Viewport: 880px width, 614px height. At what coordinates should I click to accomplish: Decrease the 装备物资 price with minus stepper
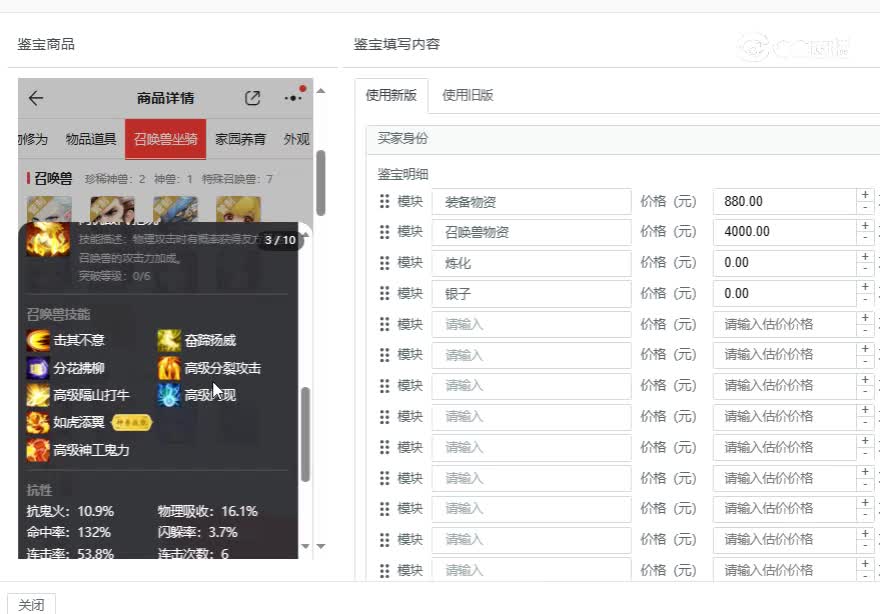865,208
